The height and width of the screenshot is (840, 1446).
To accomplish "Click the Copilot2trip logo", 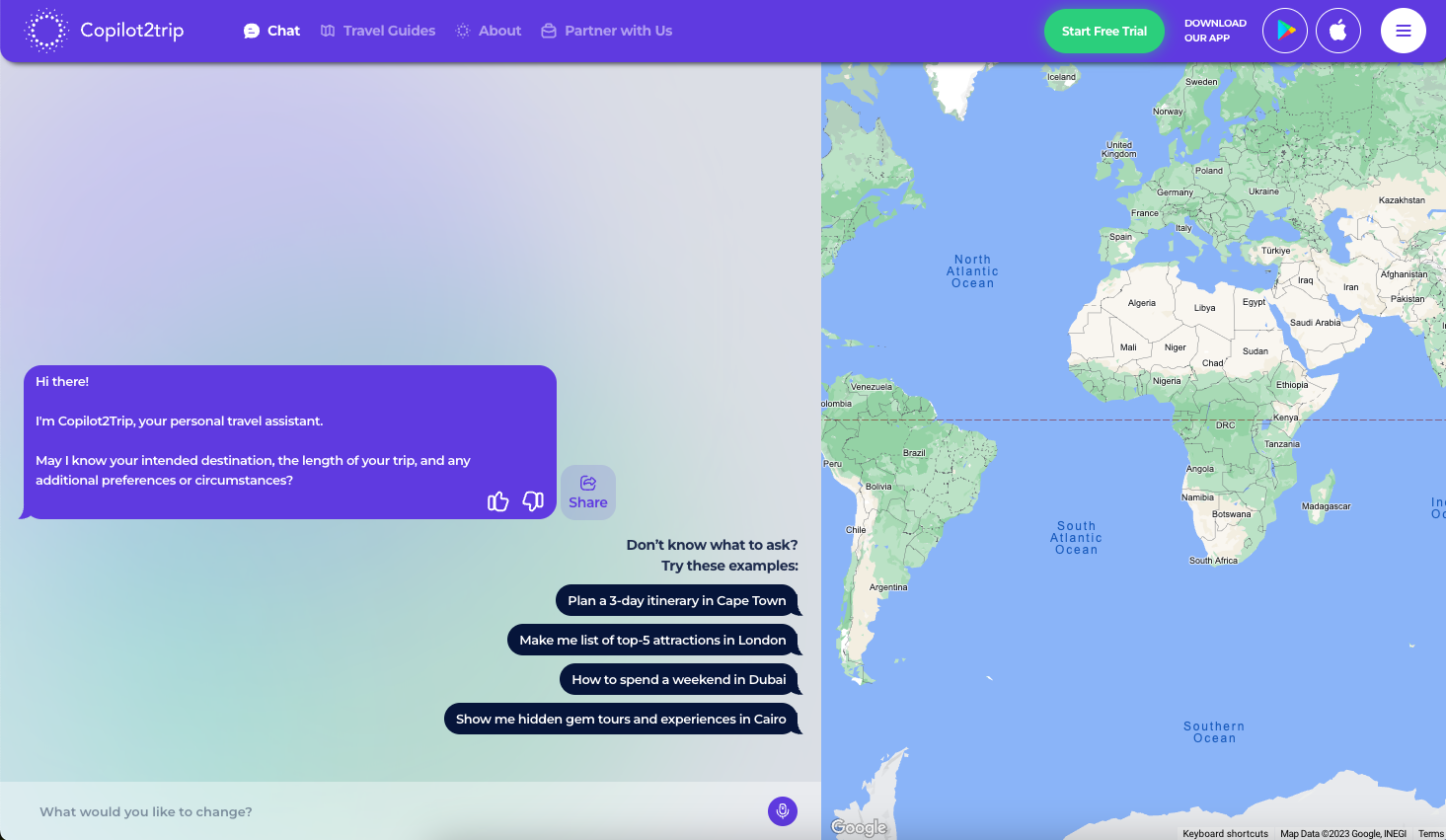I will coord(104,31).
